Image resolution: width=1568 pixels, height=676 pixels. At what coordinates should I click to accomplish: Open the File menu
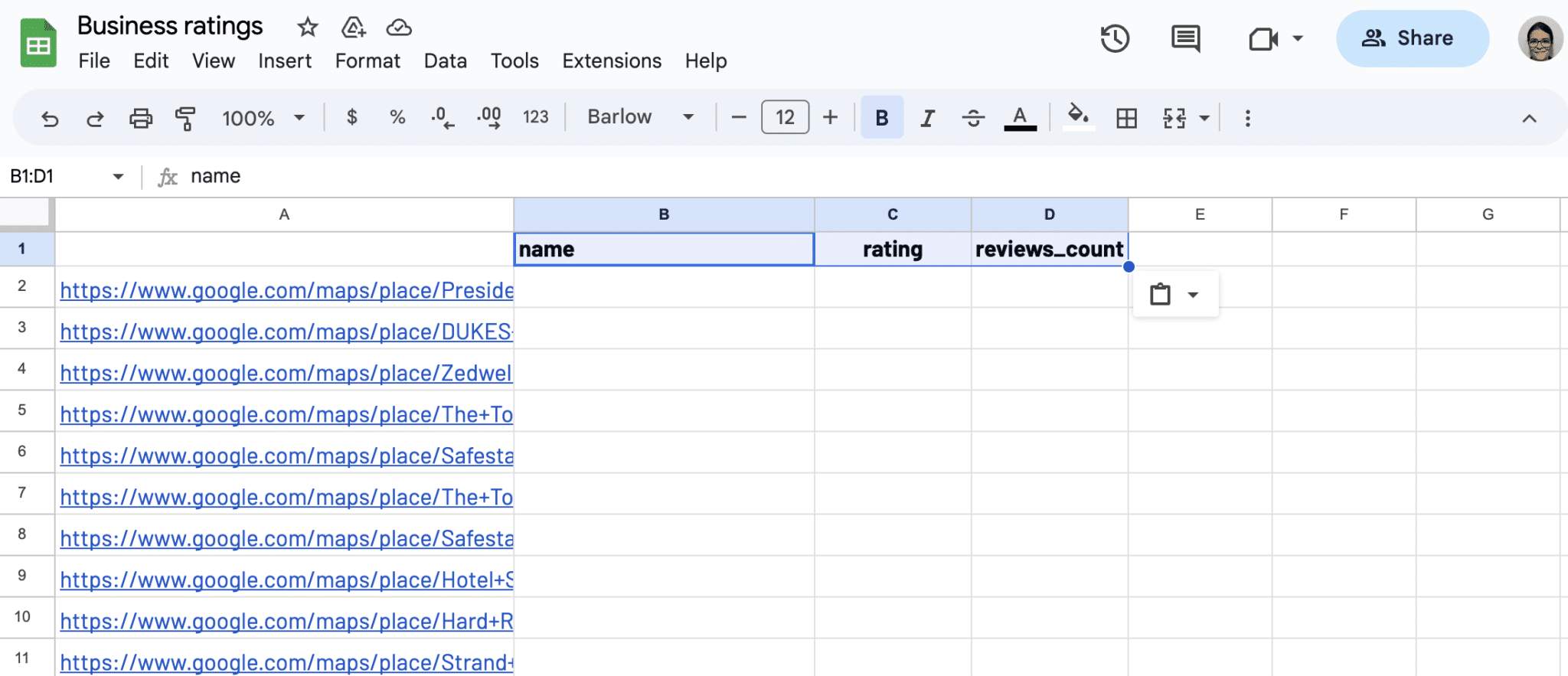coord(94,60)
